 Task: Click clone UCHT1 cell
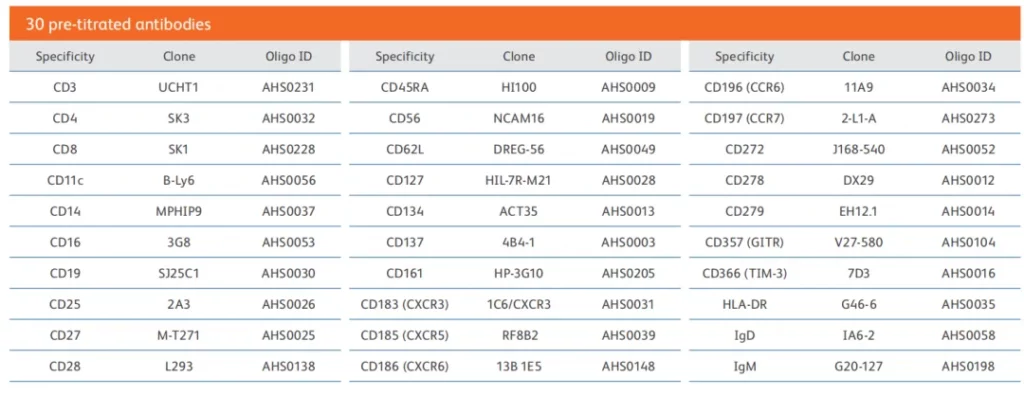[x=179, y=87]
